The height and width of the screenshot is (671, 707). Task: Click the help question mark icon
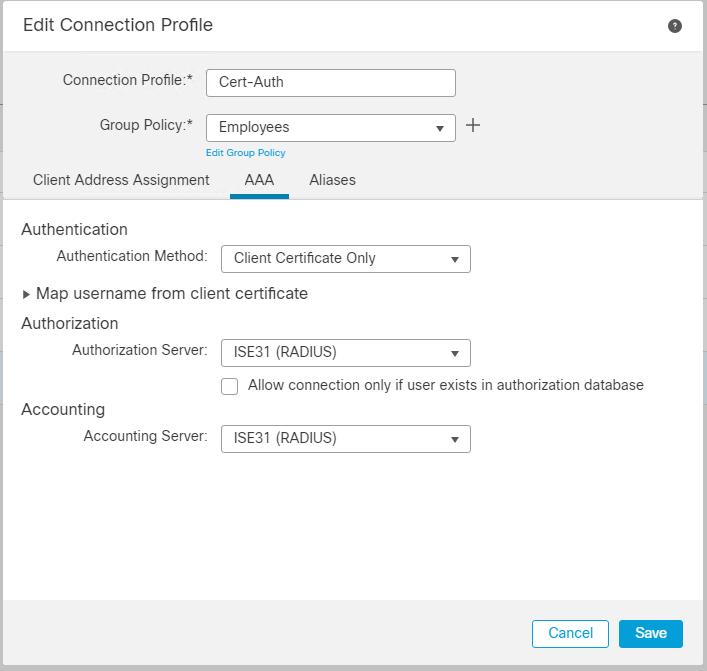(x=675, y=26)
